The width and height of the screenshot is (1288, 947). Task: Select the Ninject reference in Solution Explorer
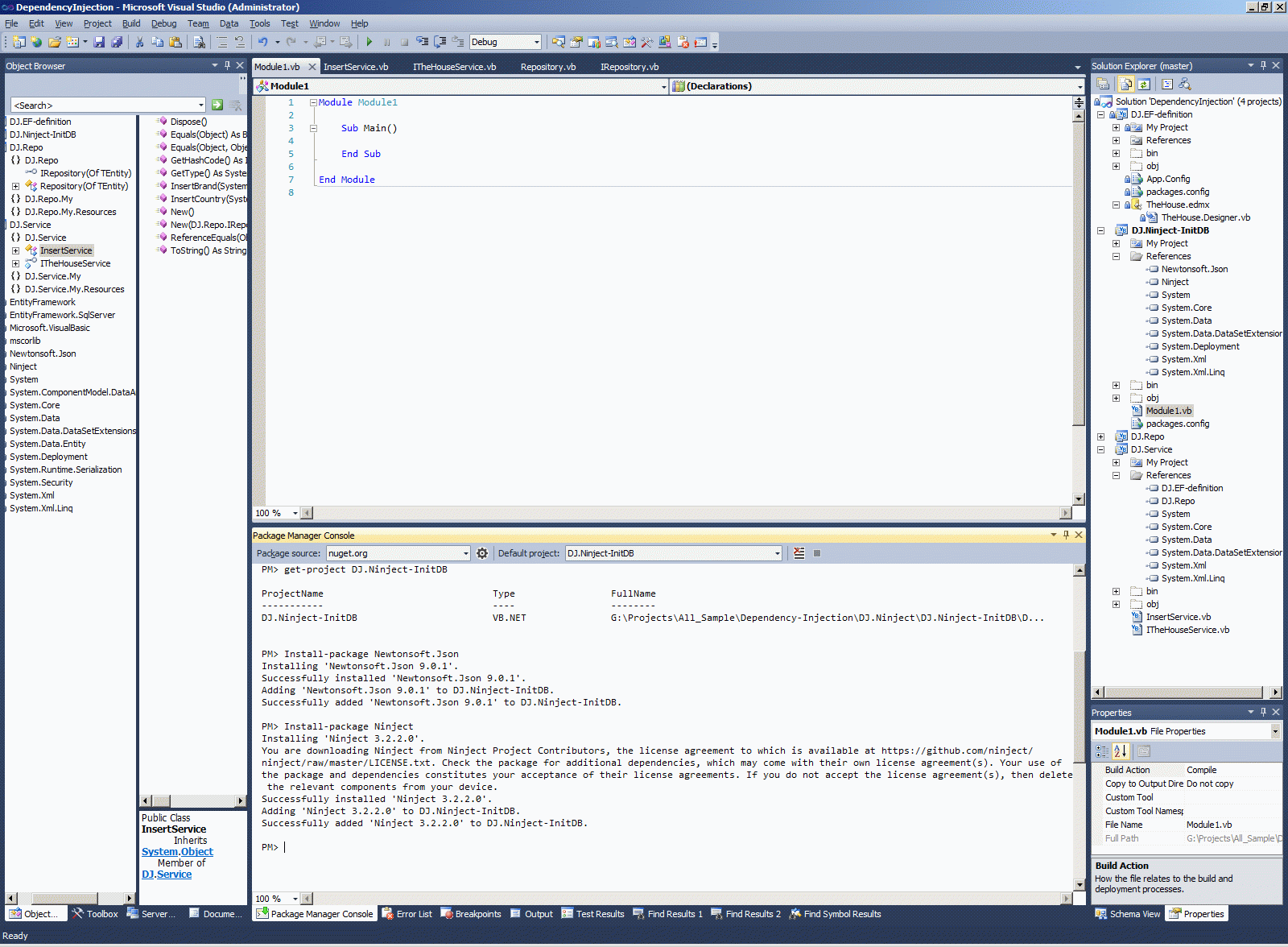(x=1175, y=282)
